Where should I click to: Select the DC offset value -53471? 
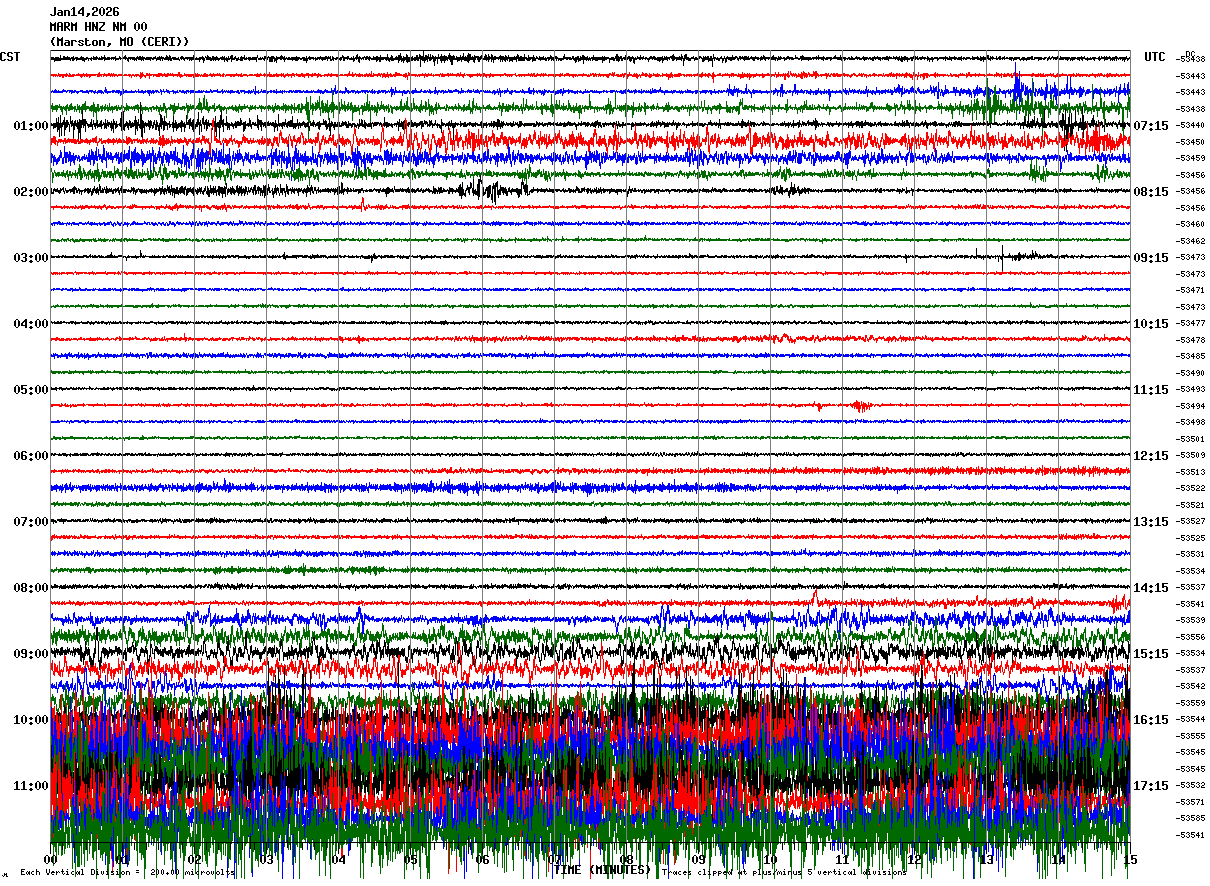[1191, 290]
